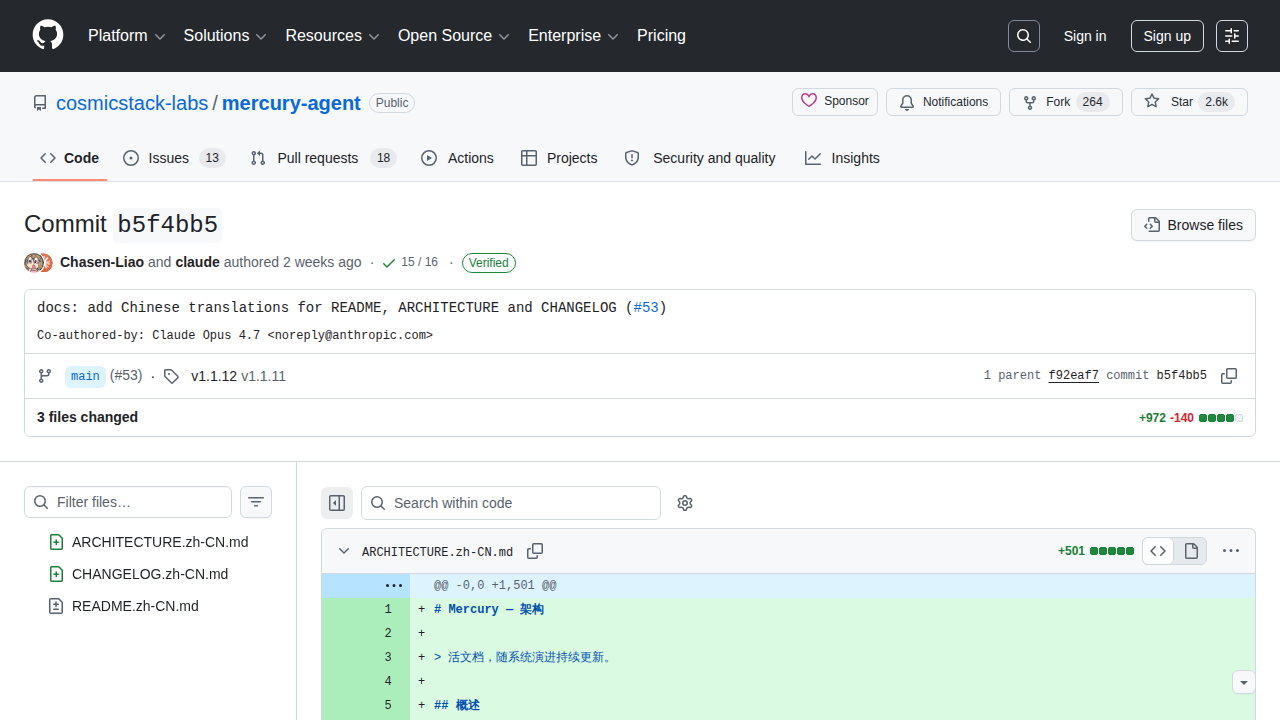The height and width of the screenshot is (720, 1280).
Task: Switch to rendered rich diff view
Action: (x=1191, y=551)
